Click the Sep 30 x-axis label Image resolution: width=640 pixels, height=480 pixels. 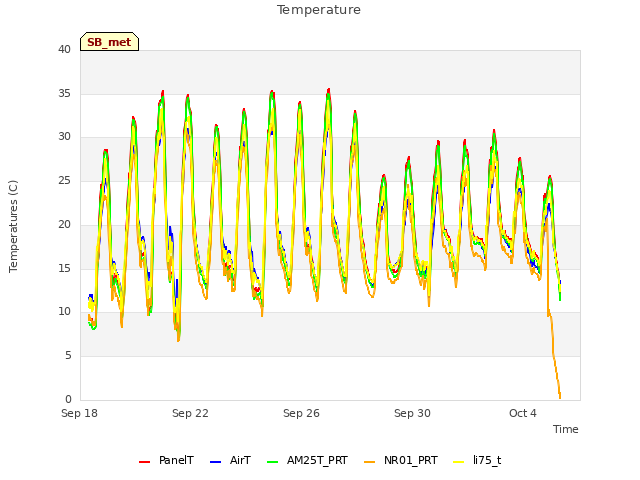pos(412,413)
